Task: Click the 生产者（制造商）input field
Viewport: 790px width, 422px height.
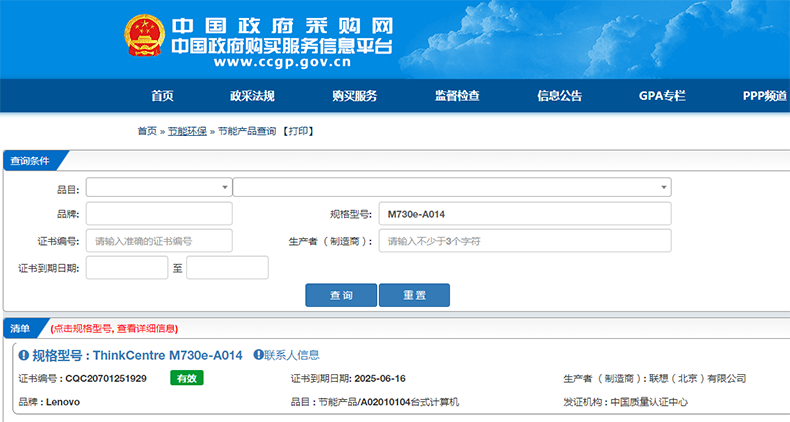Action: 524,241
